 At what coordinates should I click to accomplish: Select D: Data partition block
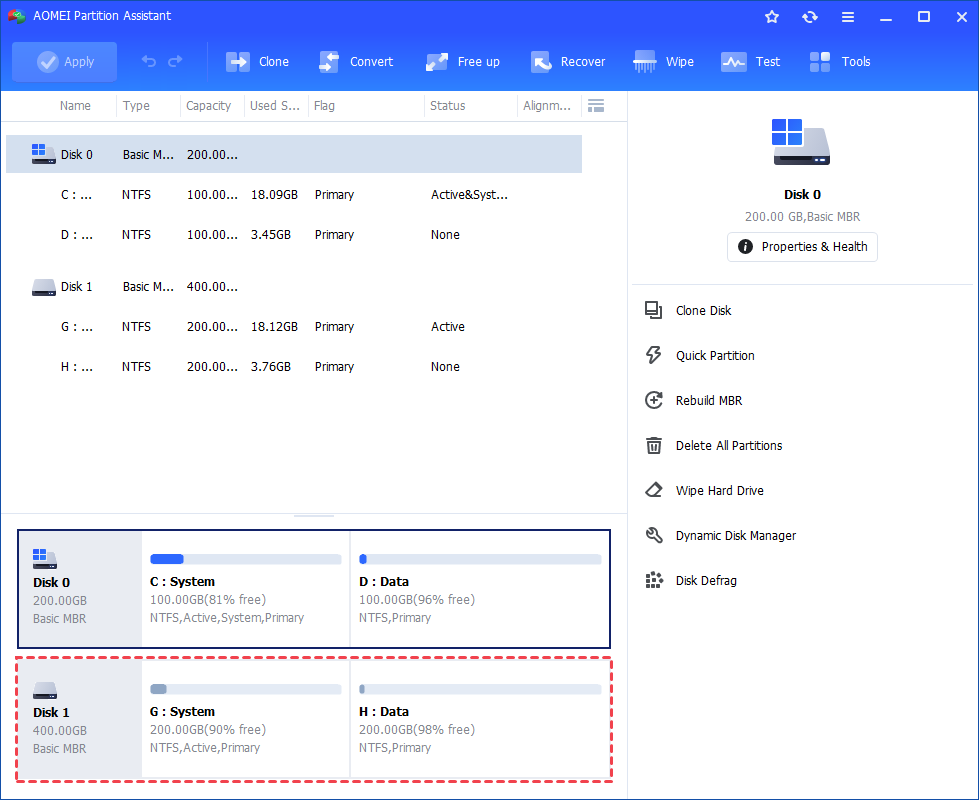click(x=480, y=589)
